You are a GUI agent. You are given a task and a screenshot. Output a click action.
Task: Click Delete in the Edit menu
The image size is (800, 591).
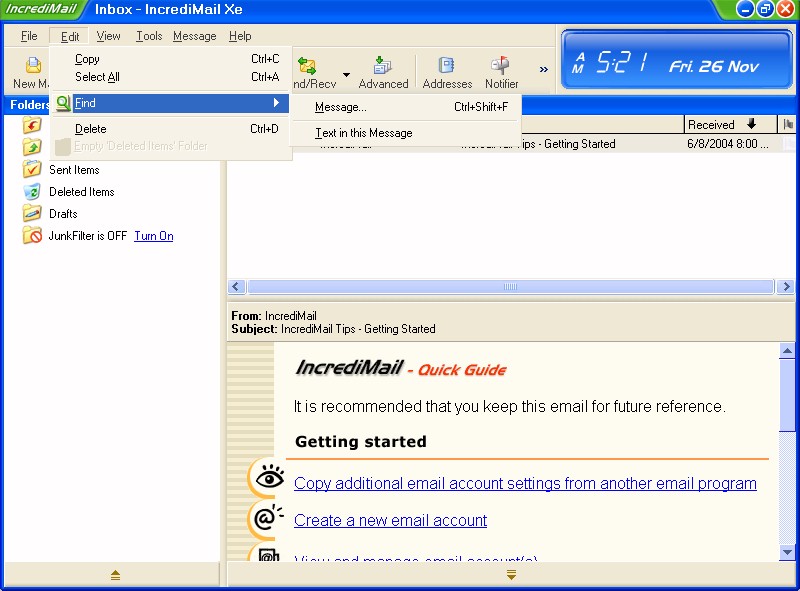pyautogui.click(x=90, y=129)
